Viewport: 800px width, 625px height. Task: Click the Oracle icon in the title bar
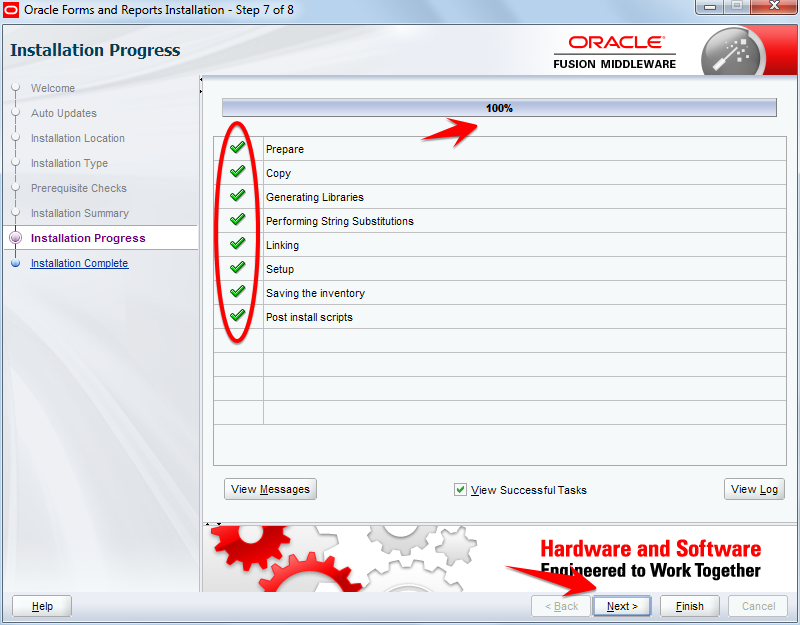tap(12, 8)
